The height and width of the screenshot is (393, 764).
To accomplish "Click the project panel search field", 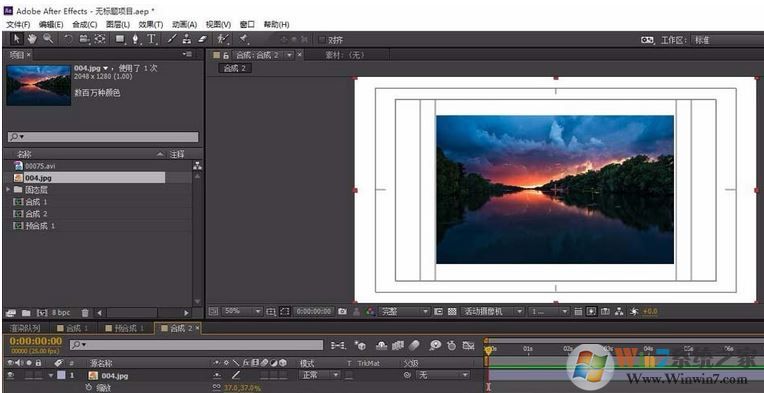I will pyautogui.click(x=103, y=137).
